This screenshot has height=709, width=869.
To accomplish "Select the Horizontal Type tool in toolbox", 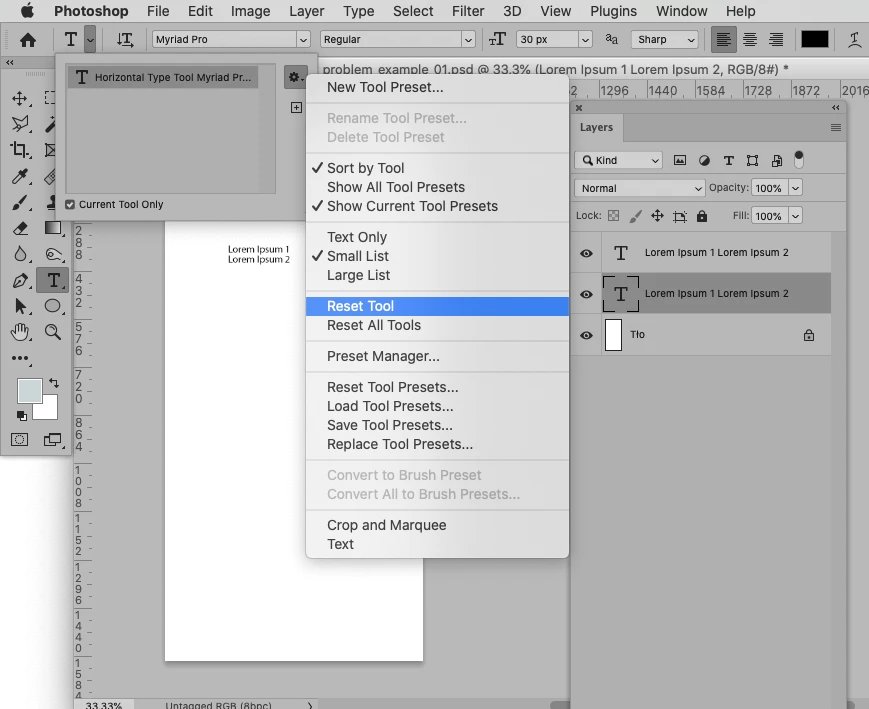I will (53, 280).
